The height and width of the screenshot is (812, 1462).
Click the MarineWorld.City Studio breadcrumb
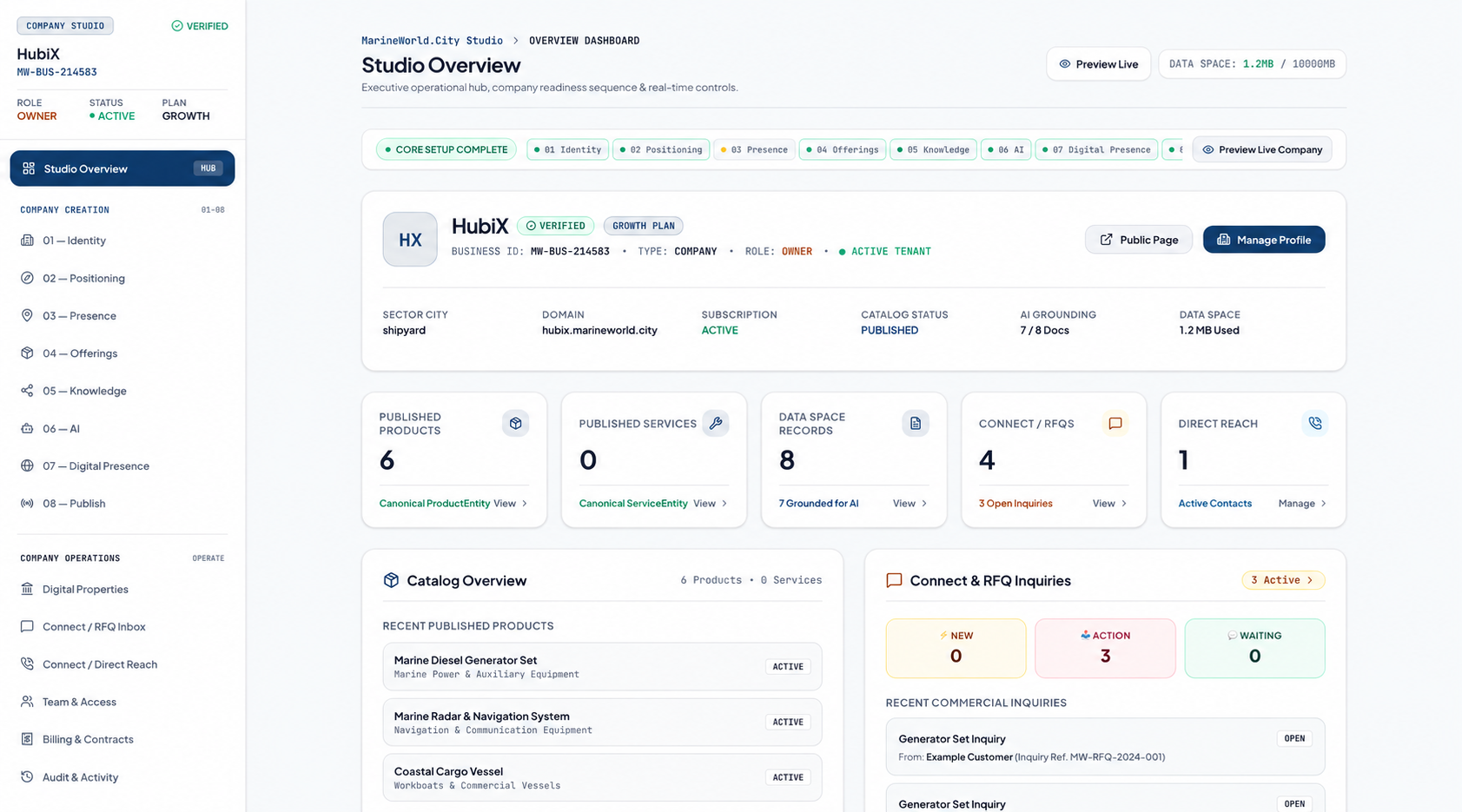pos(432,41)
